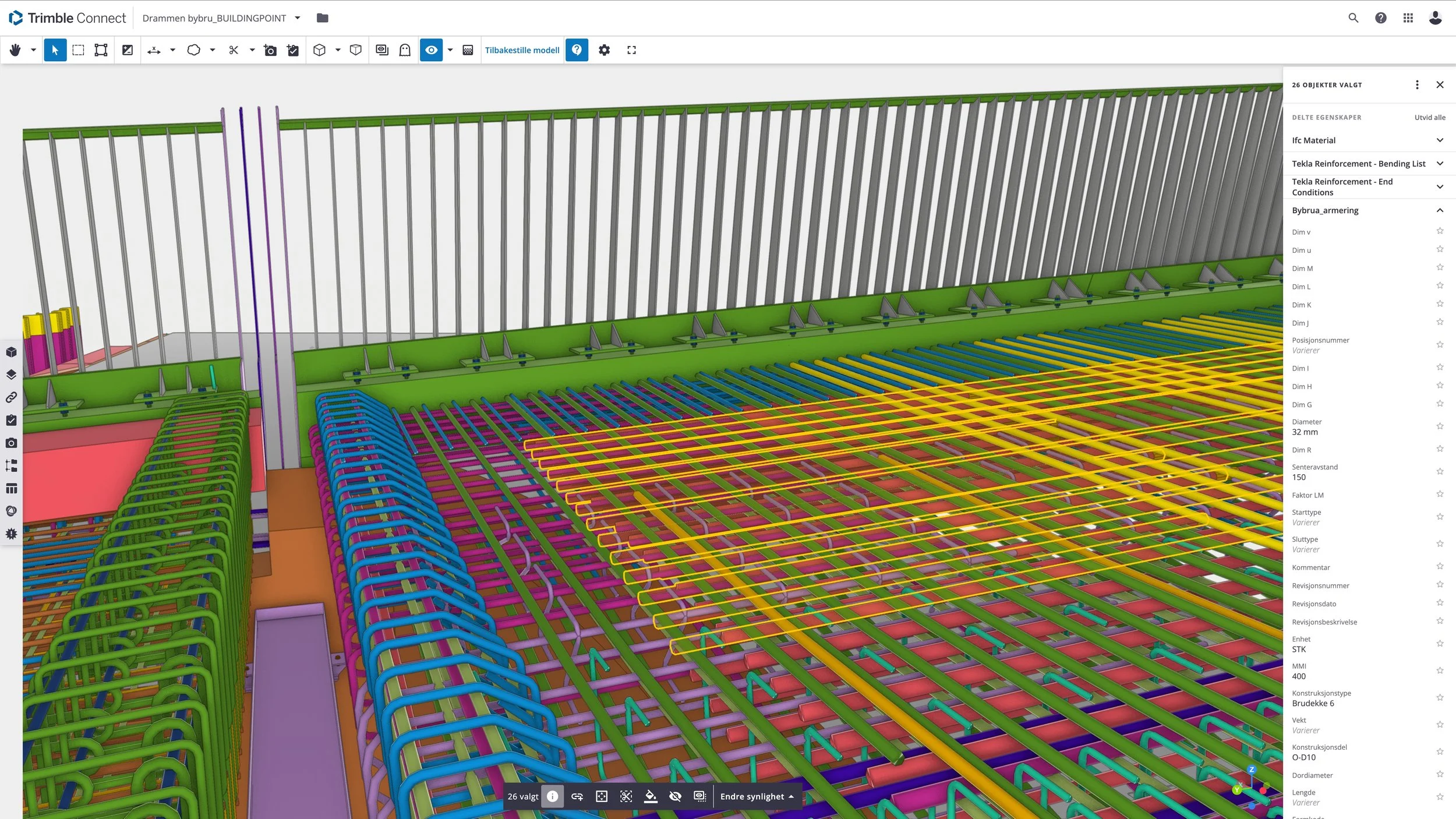Viewport: 1456px width, 819px height.
Task: Select the measure distance tool
Action: [154, 50]
